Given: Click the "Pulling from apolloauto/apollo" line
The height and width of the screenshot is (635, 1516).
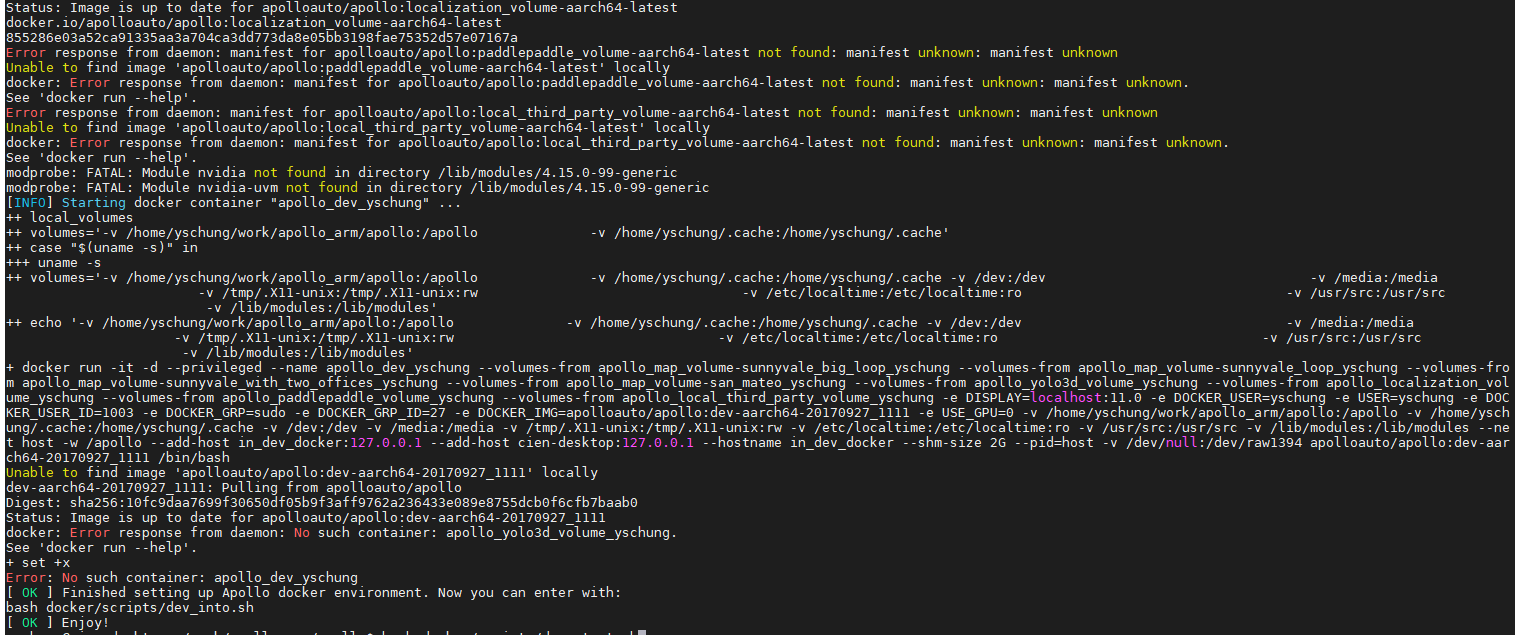Looking at the screenshot, I should click(233, 487).
